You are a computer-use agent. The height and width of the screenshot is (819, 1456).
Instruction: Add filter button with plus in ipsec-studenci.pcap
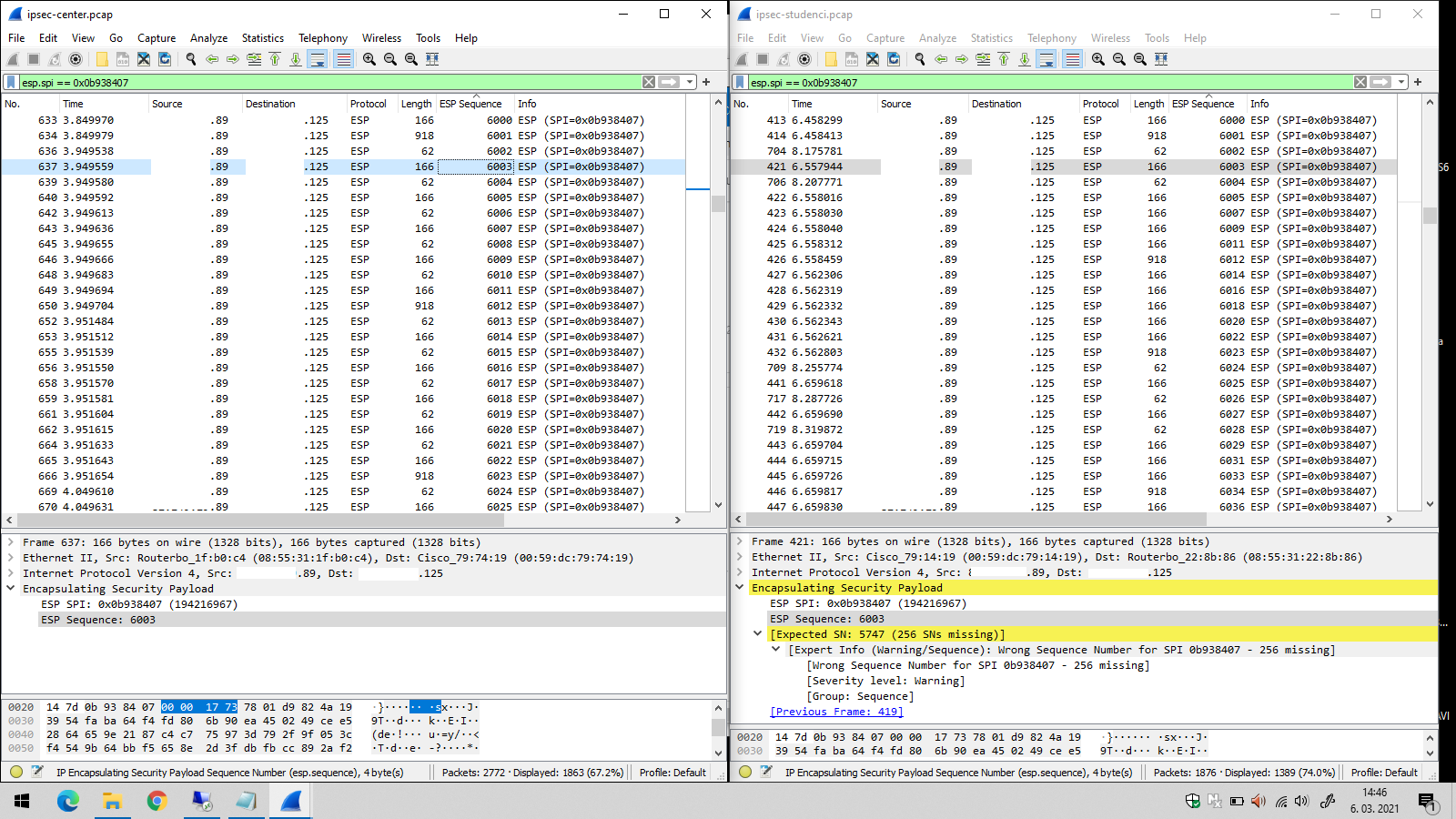[x=1418, y=82]
